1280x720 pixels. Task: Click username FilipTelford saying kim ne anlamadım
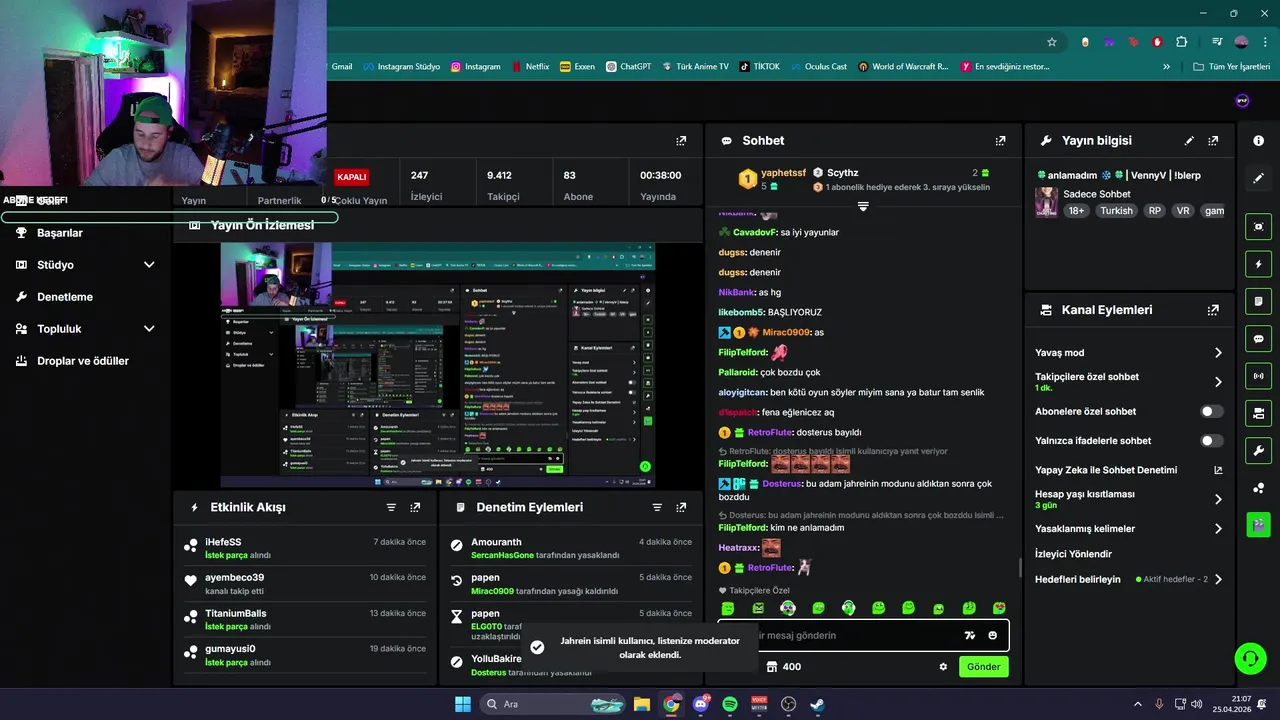[742, 527]
